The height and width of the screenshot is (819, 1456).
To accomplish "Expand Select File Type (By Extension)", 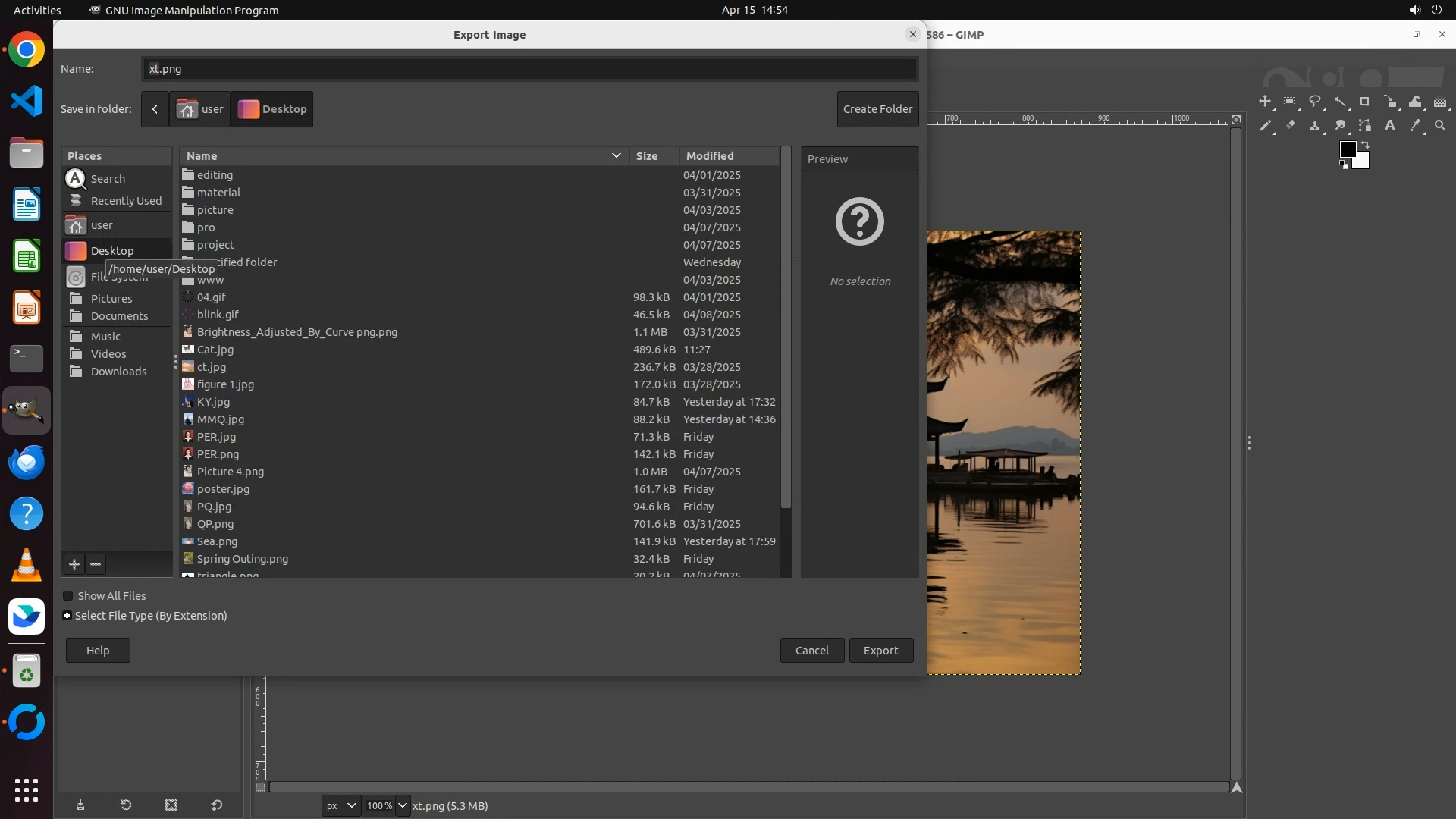I will point(67,616).
